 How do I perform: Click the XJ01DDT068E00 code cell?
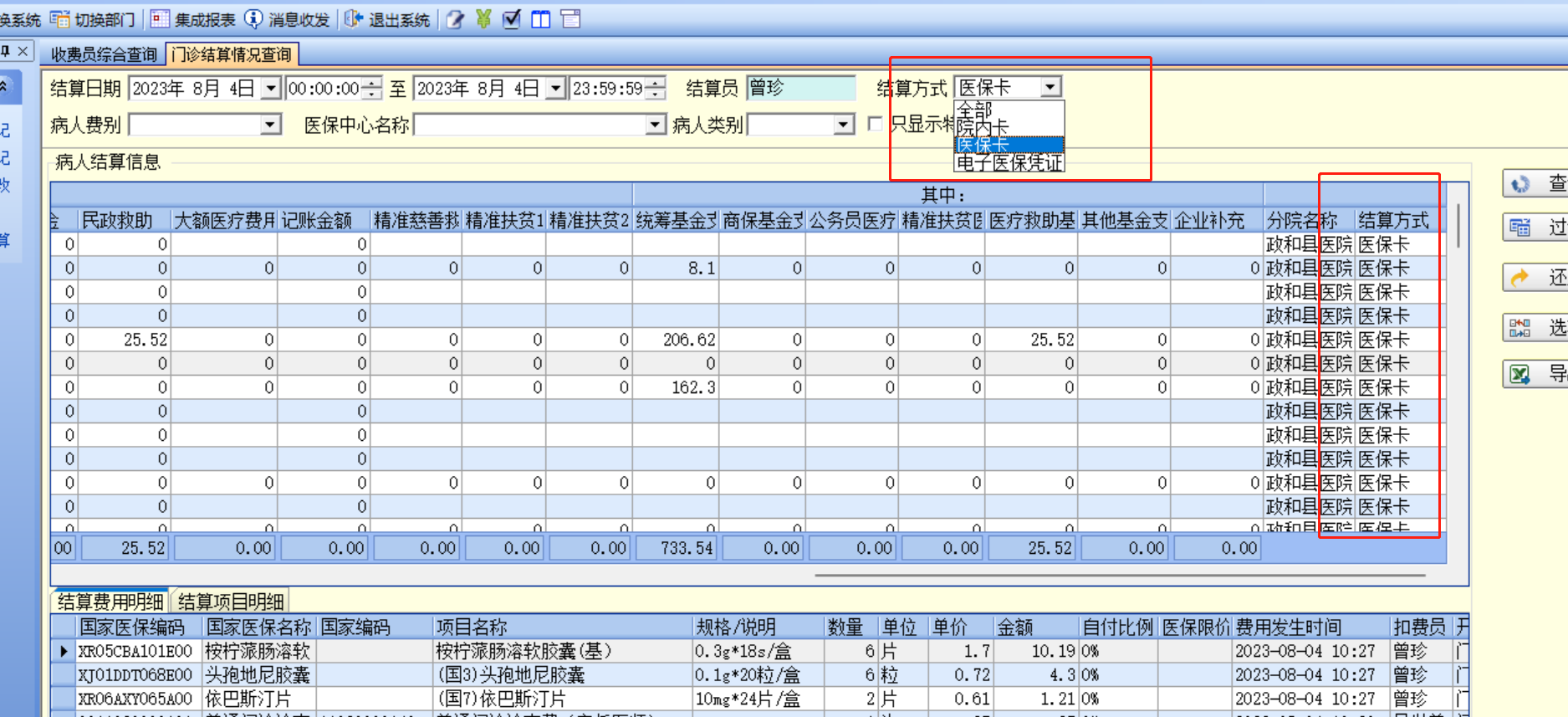(x=139, y=674)
